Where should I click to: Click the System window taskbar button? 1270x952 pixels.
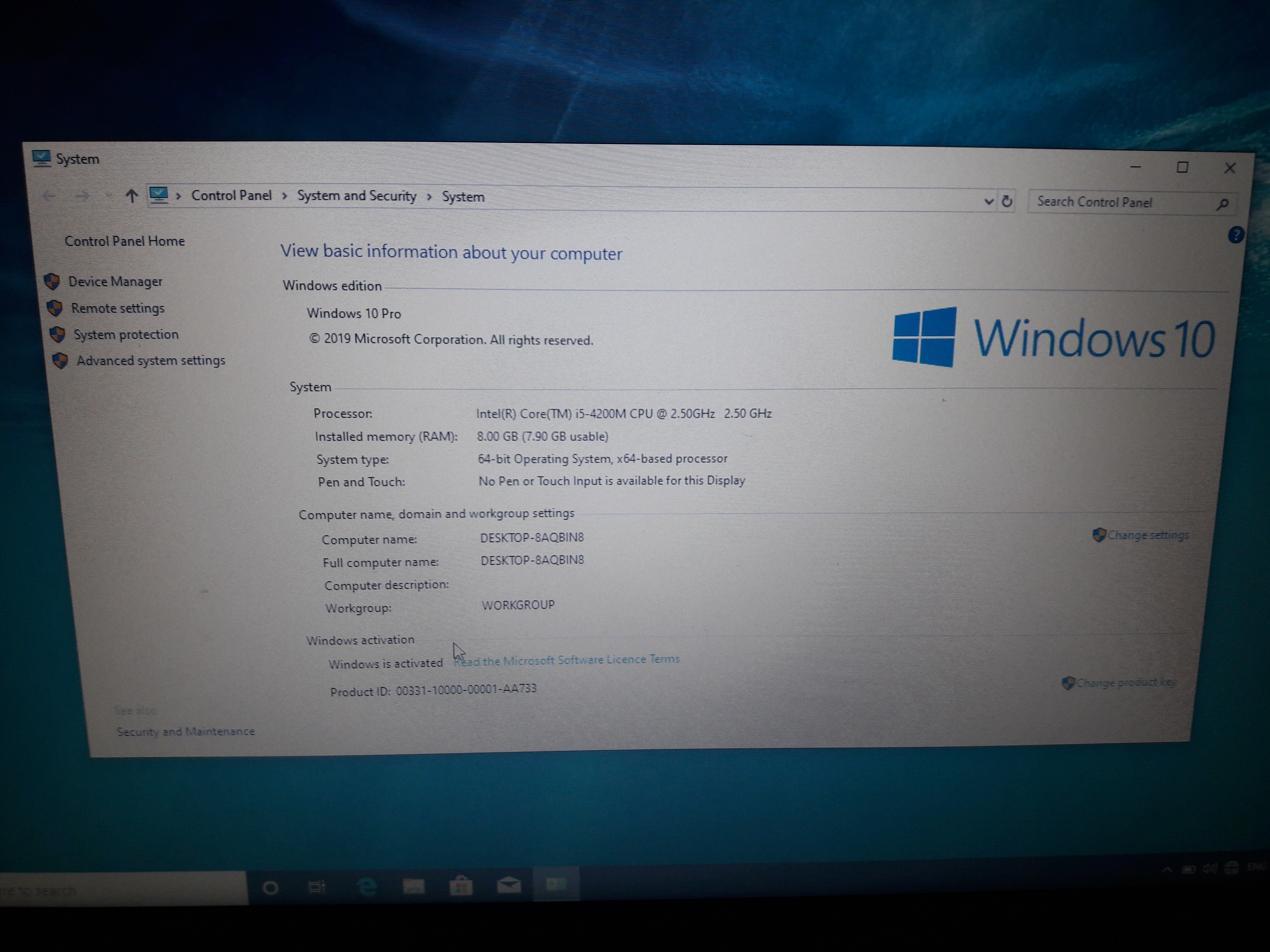[x=556, y=884]
